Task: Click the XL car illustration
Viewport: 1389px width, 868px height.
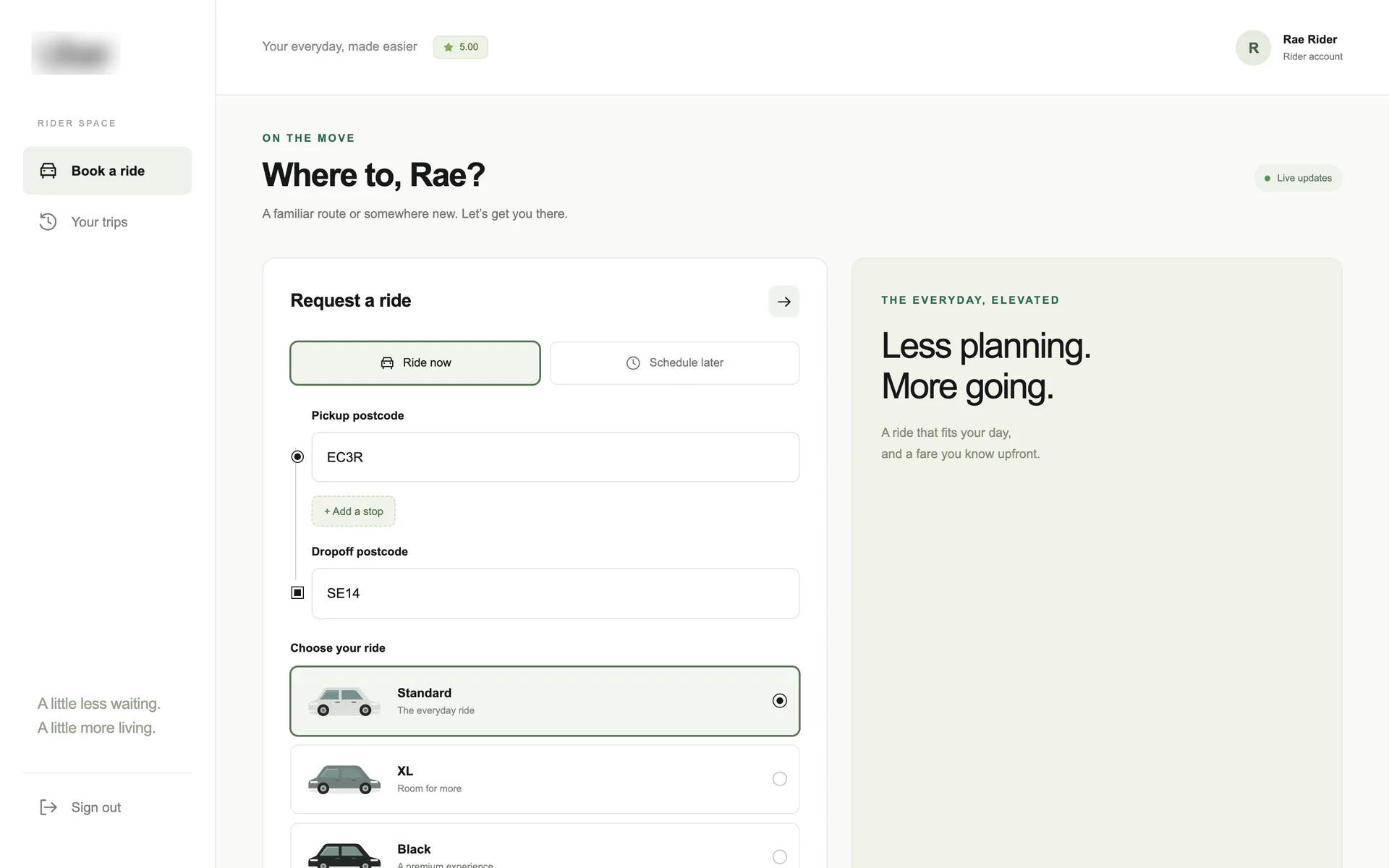Action: [344, 780]
